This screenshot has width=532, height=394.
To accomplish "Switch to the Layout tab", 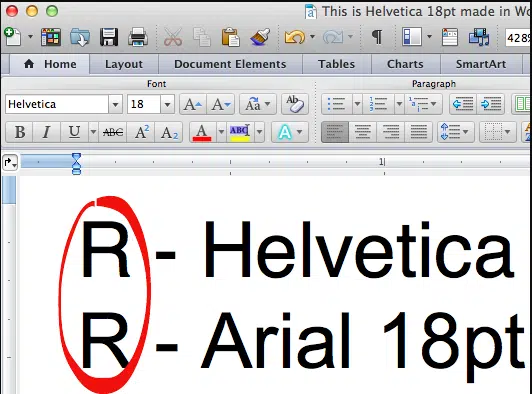I will tap(124, 64).
